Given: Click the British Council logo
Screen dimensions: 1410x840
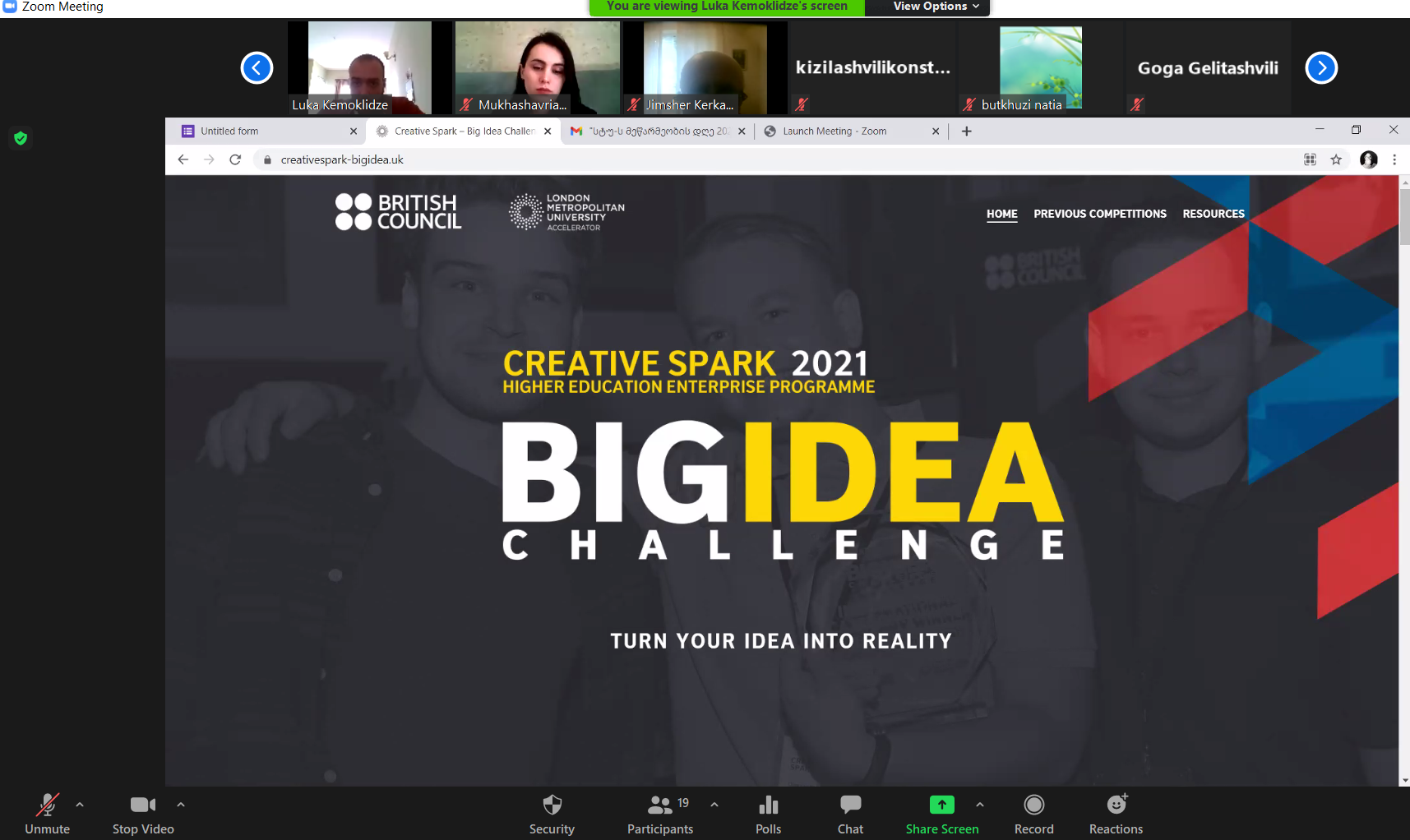Looking at the screenshot, I should click(398, 211).
